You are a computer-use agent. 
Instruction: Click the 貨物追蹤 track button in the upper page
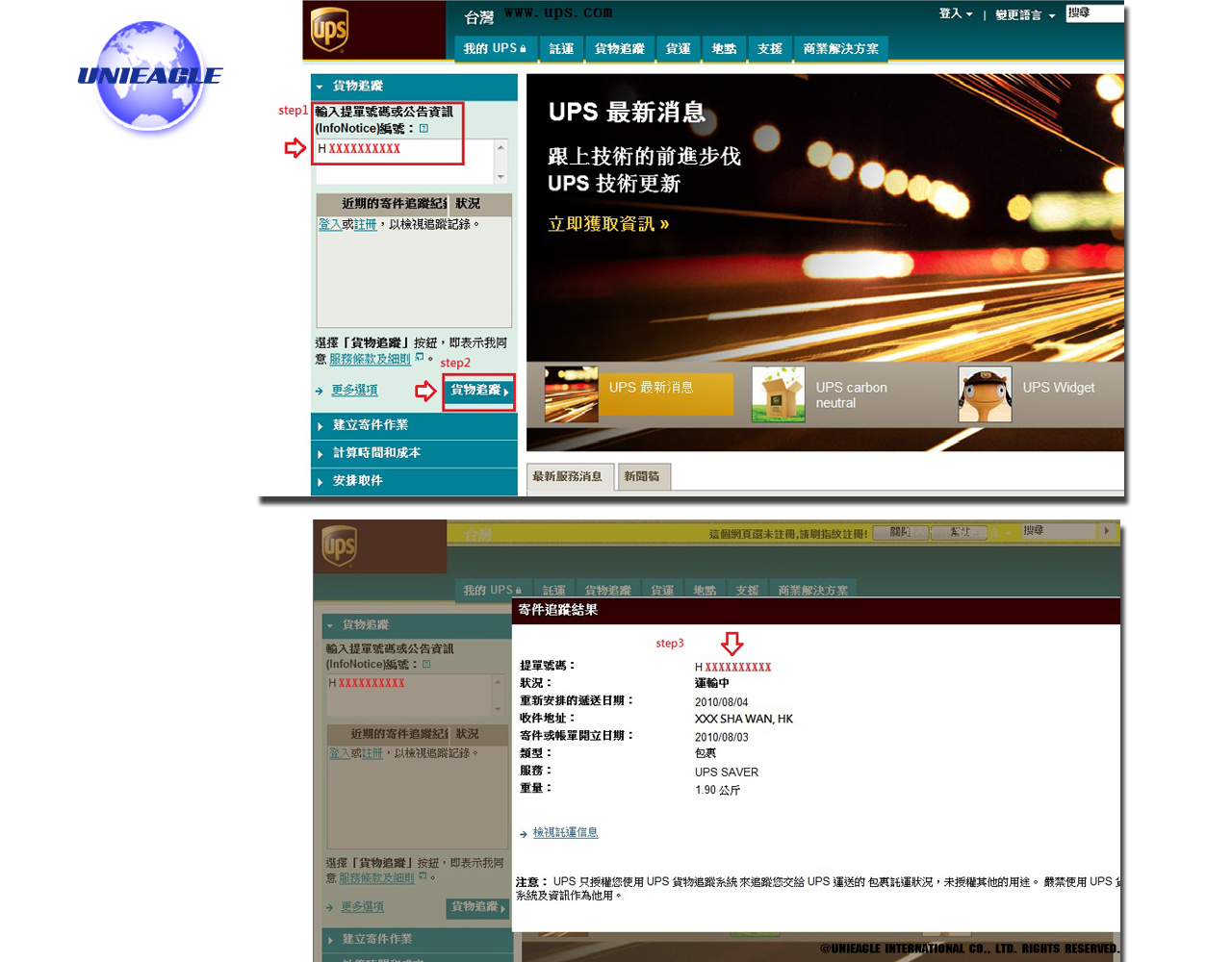pos(478,391)
